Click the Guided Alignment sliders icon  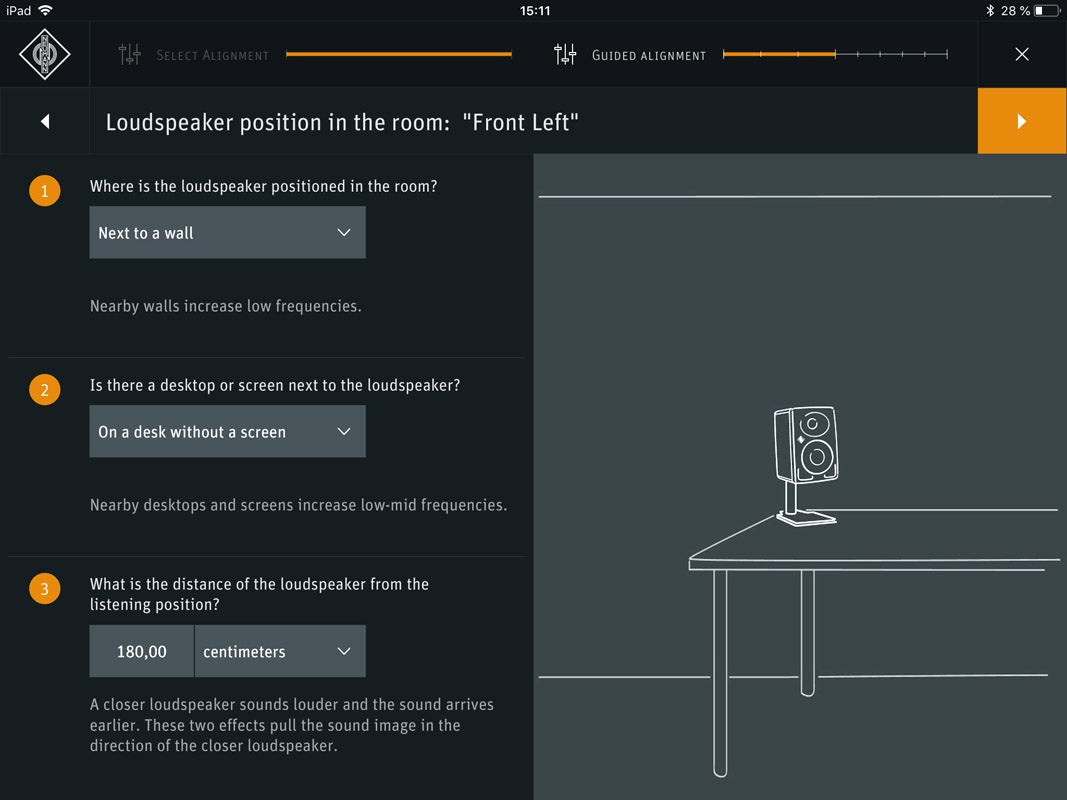click(x=565, y=55)
